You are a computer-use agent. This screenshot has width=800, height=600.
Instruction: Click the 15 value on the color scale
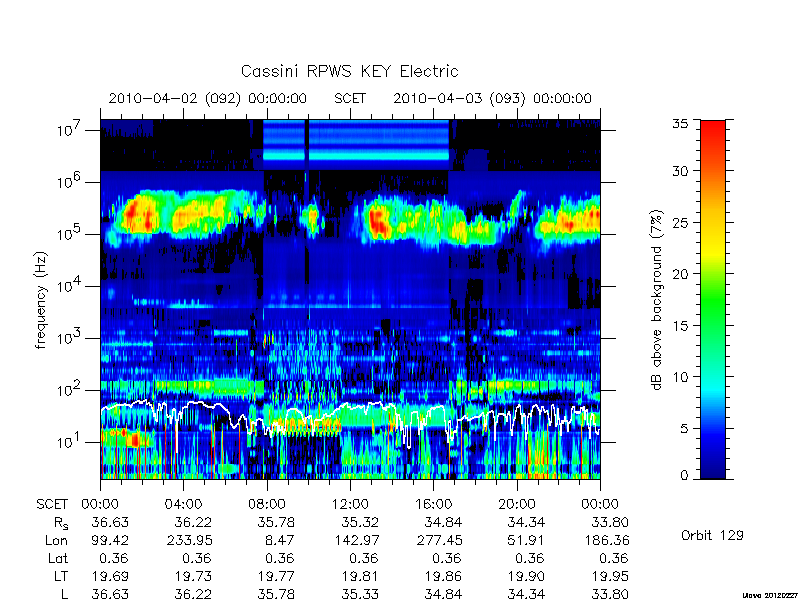click(680, 325)
